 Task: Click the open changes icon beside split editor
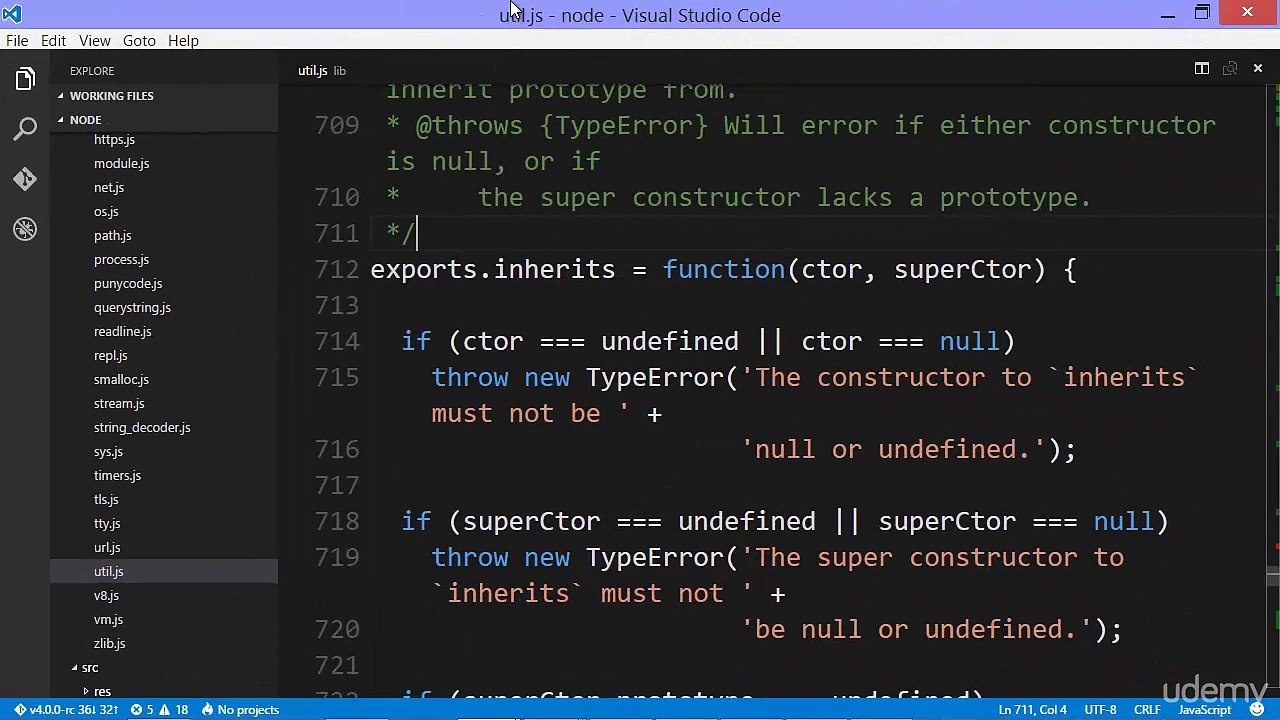point(1230,69)
